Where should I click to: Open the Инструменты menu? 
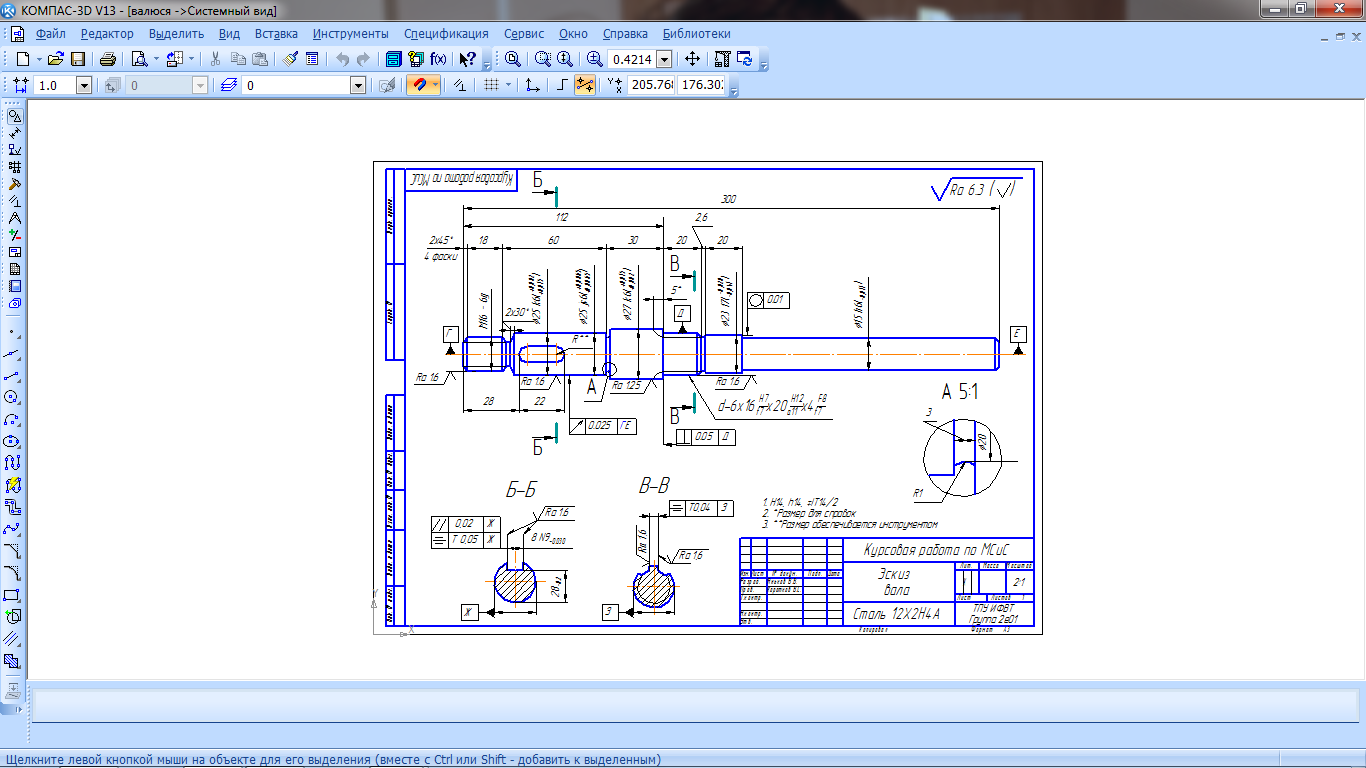point(350,34)
